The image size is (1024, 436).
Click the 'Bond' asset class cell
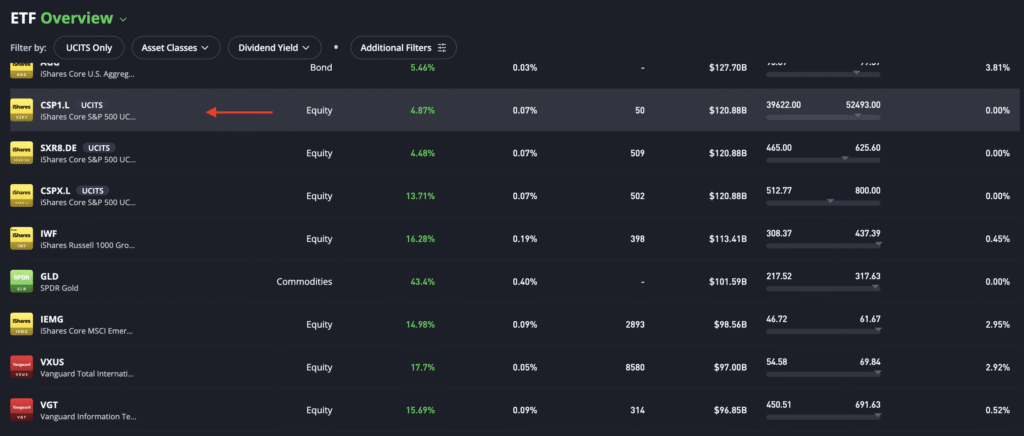tap(321, 67)
